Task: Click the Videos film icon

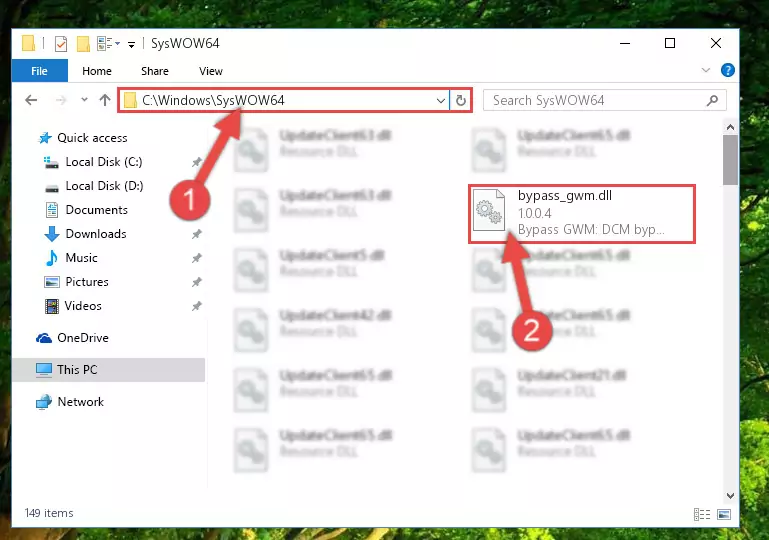Action: 51,306
